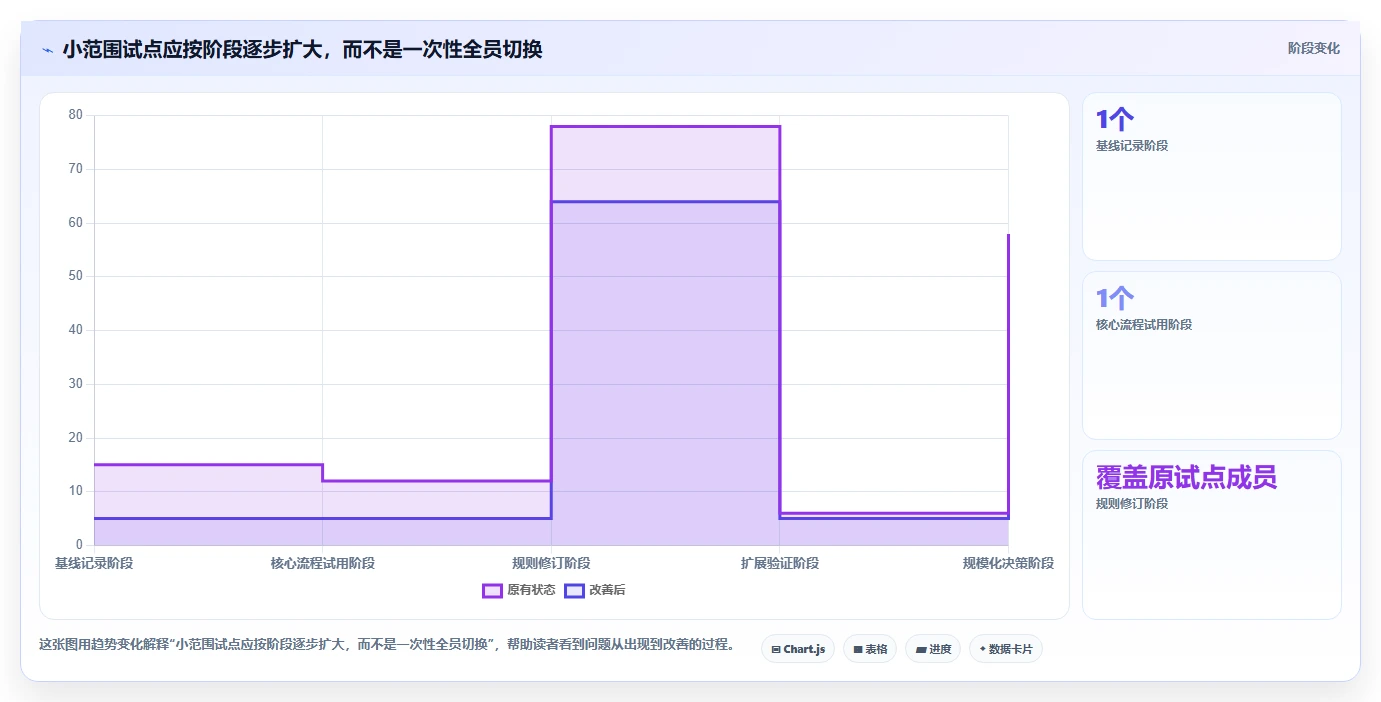Click the trend icon beside the title
This screenshot has width=1381, height=702.
click(47, 50)
